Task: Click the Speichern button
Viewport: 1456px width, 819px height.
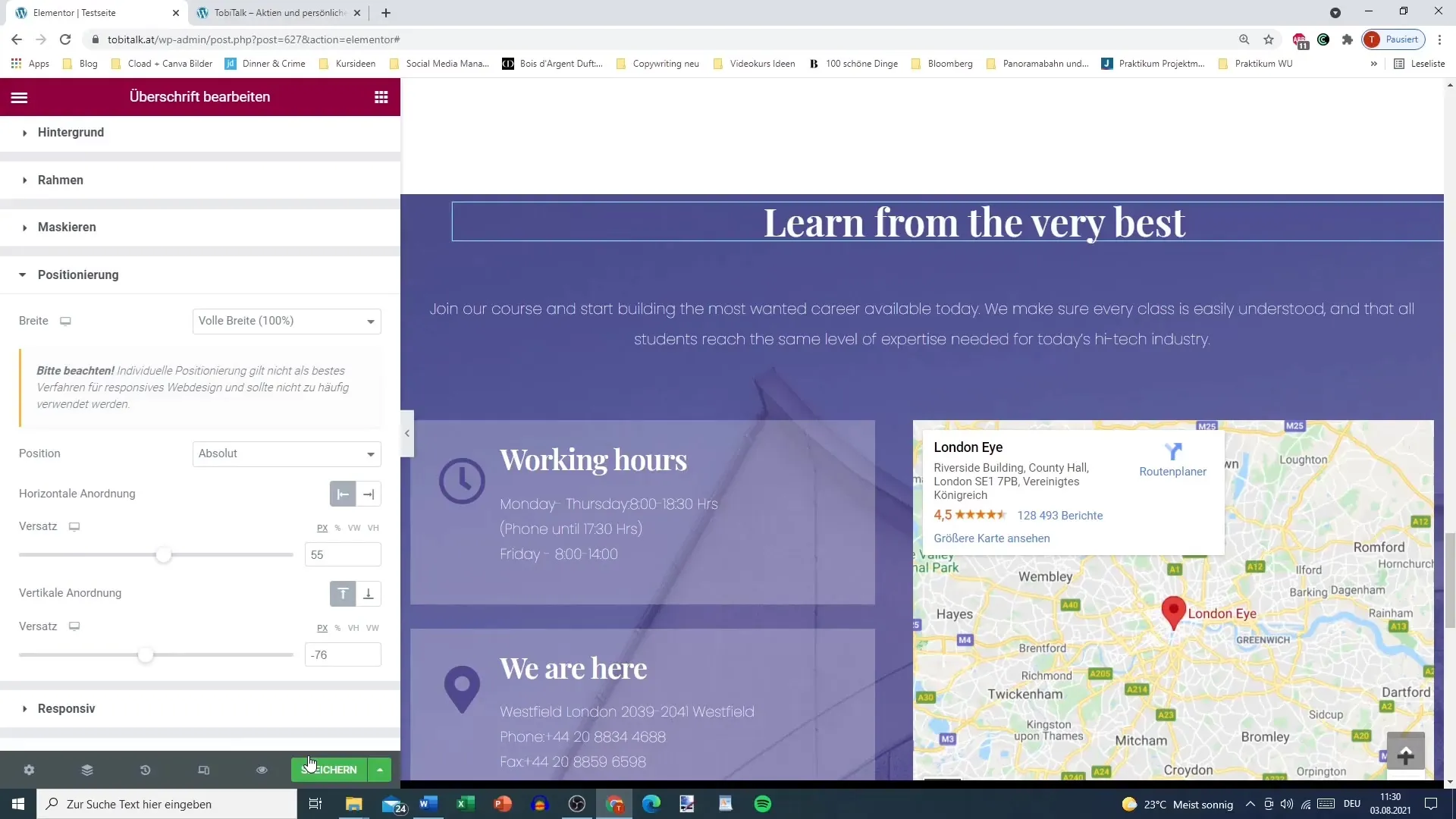Action: pos(329,770)
